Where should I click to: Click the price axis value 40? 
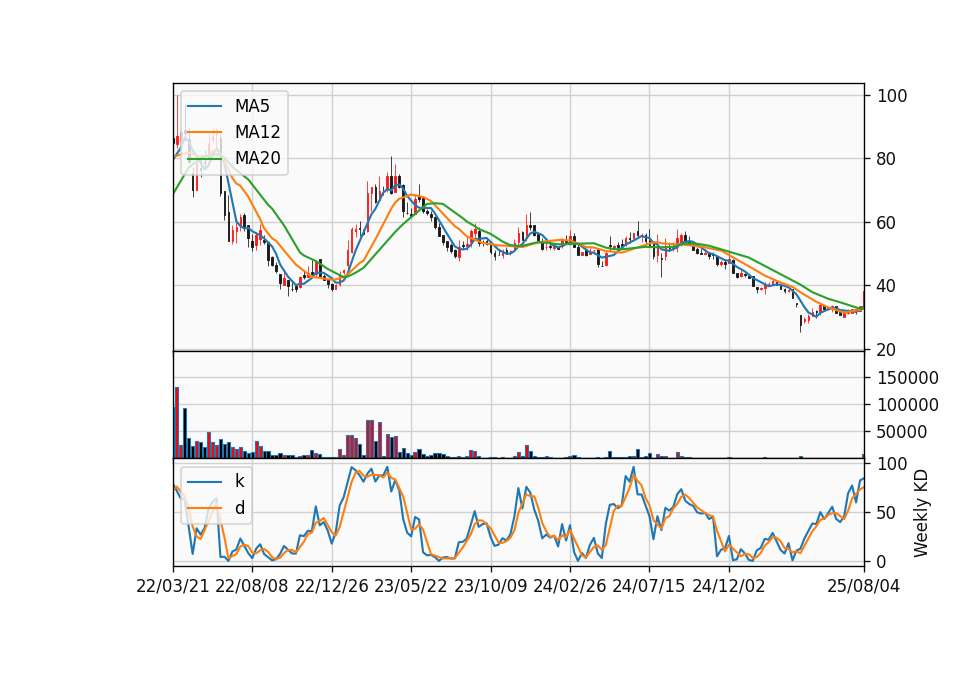tap(887, 286)
